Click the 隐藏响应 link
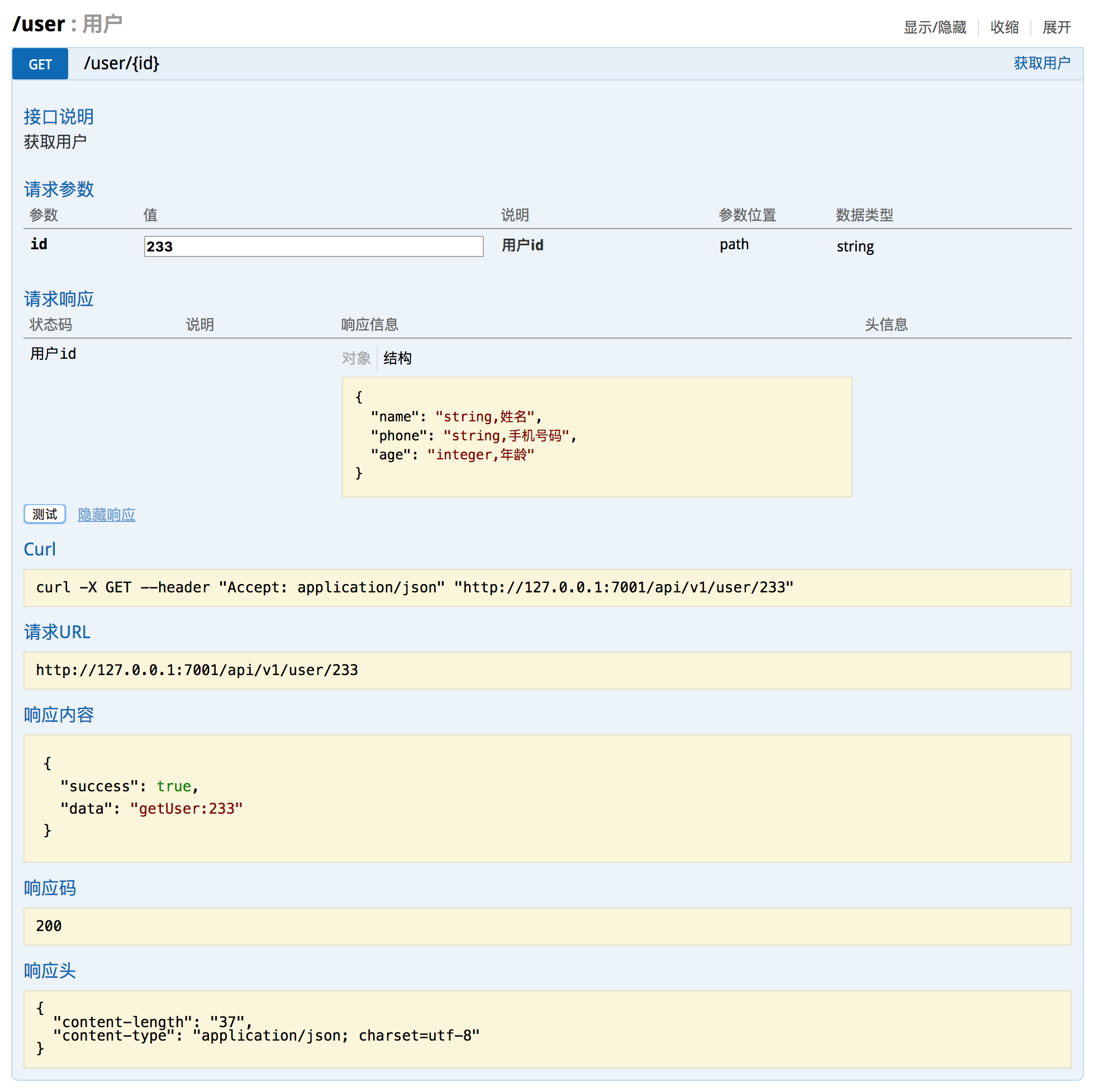Screen dimensions: 1094x1092 point(107,514)
